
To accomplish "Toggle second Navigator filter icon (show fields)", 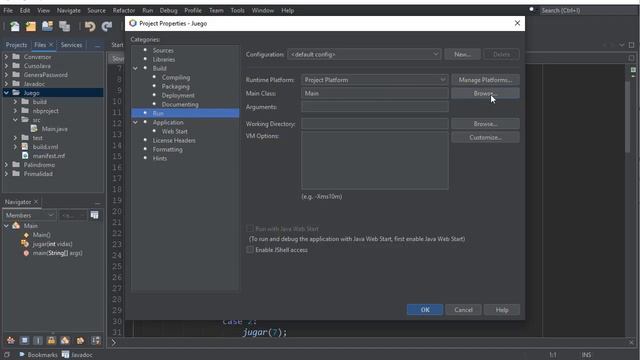I will [x=24, y=340].
